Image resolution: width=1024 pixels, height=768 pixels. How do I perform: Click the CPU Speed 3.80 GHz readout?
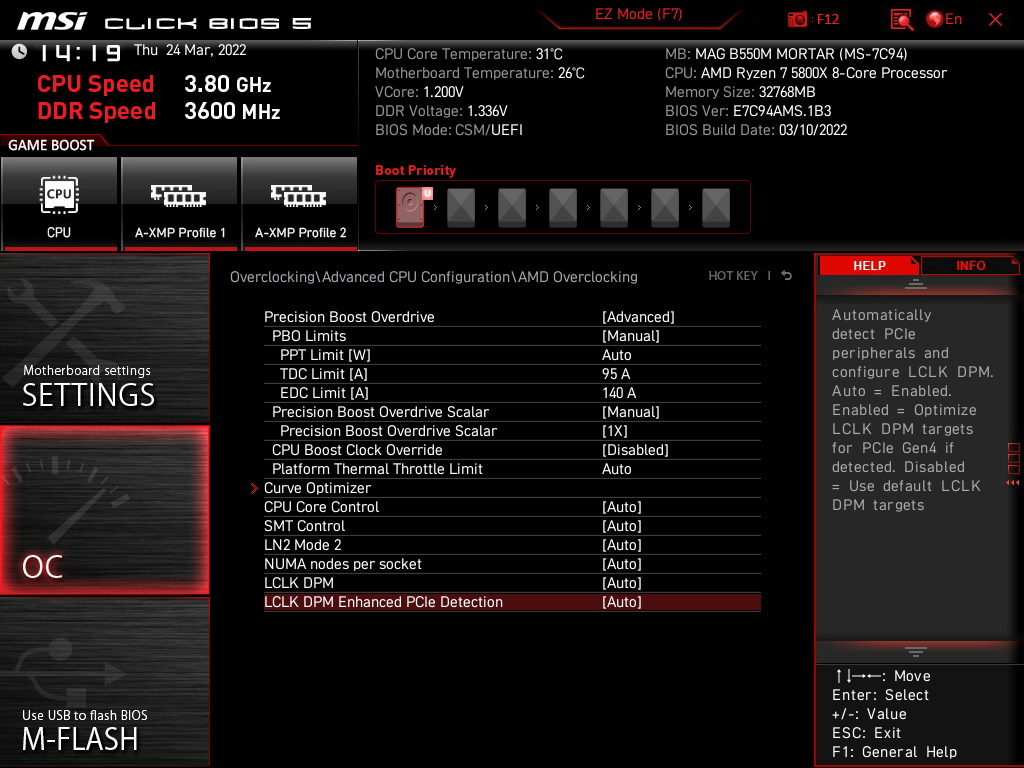click(x=154, y=84)
